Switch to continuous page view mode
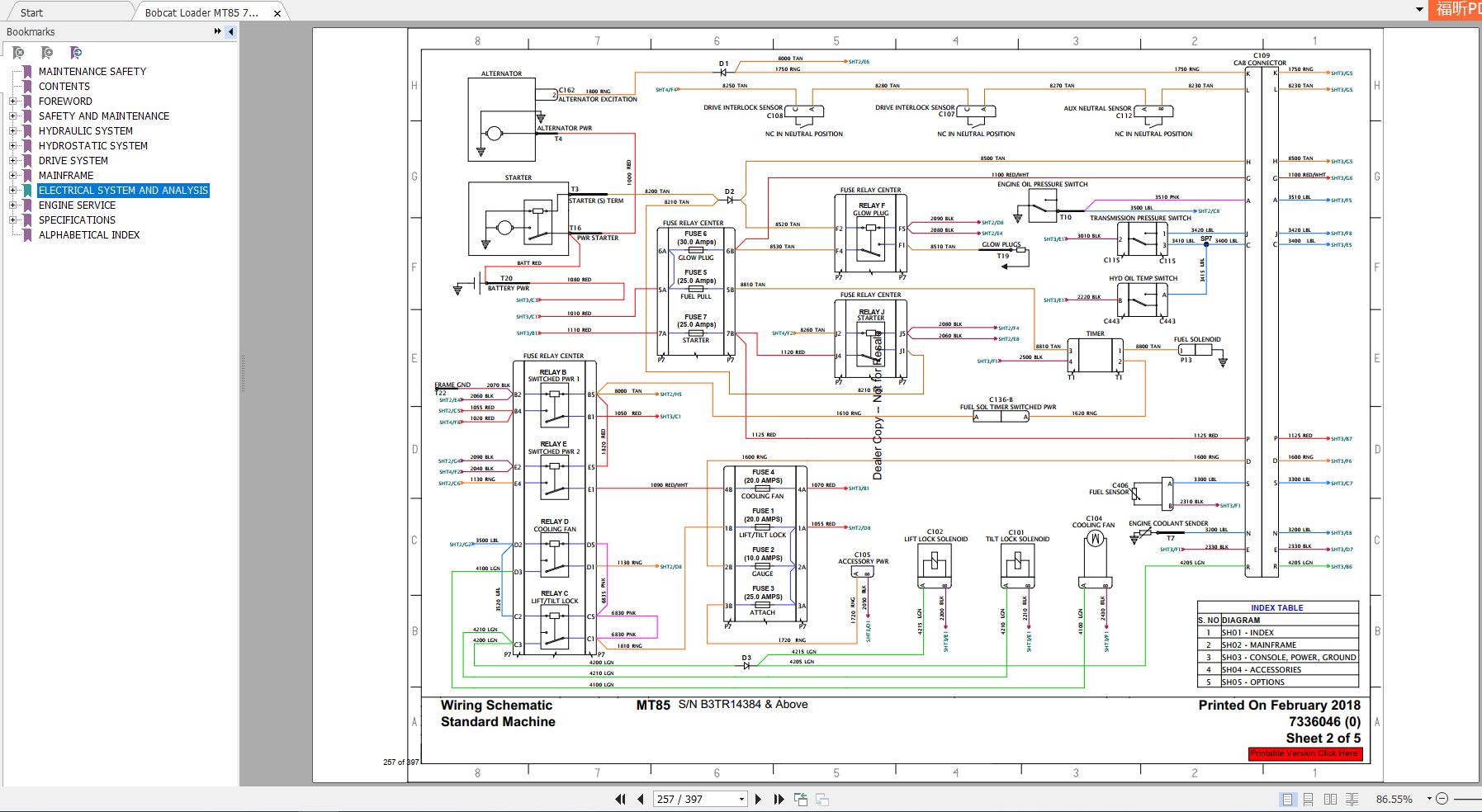The height and width of the screenshot is (812, 1482). (1309, 799)
